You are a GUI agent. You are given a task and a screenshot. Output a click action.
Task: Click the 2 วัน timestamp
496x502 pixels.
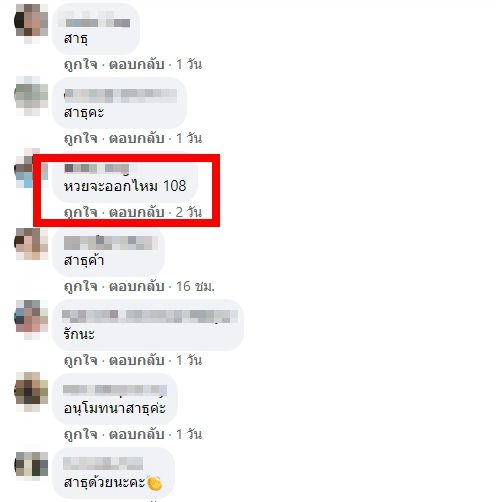click(x=189, y=212)
